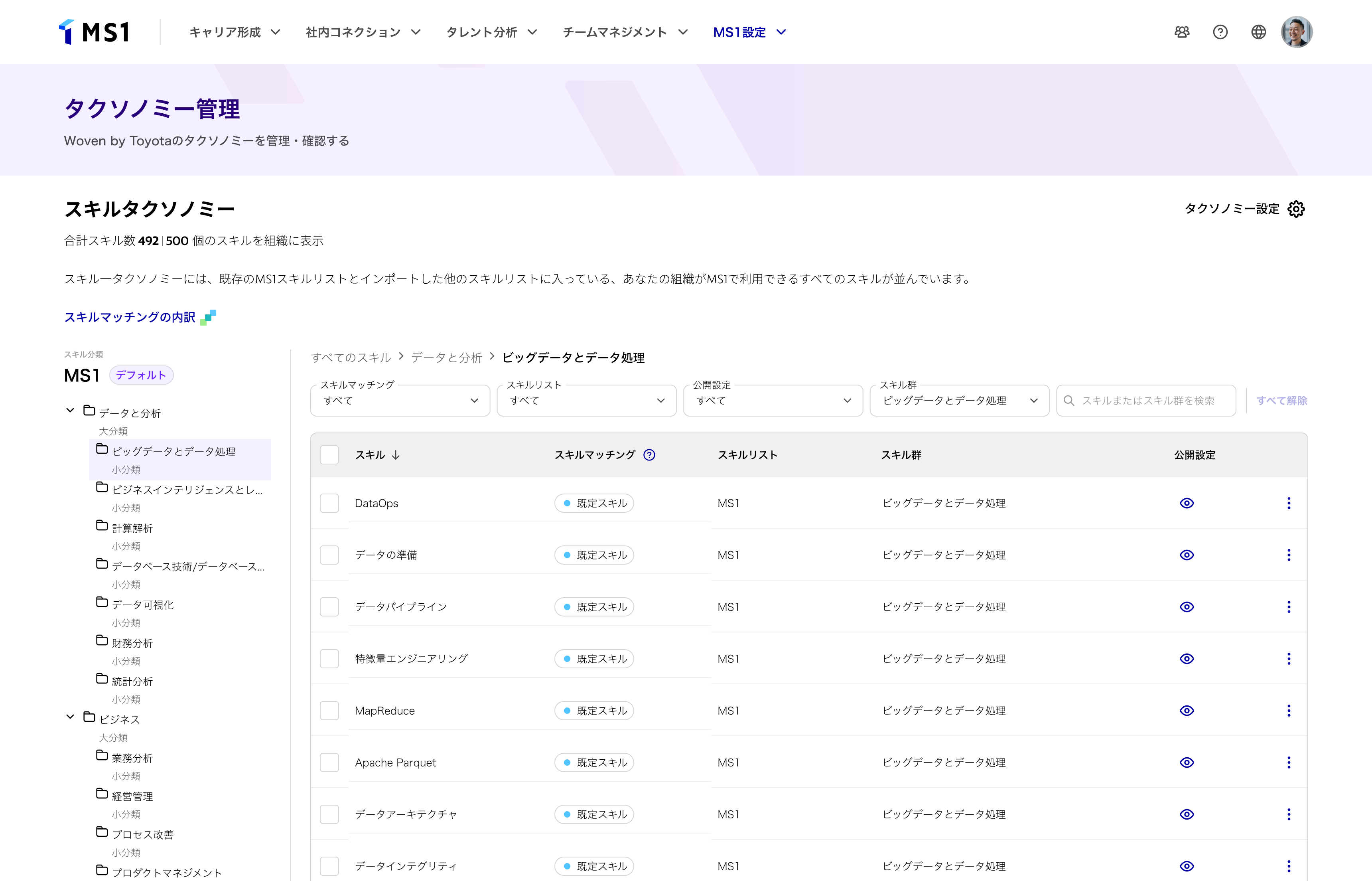Open more options for データパイプライン row

1289,607
